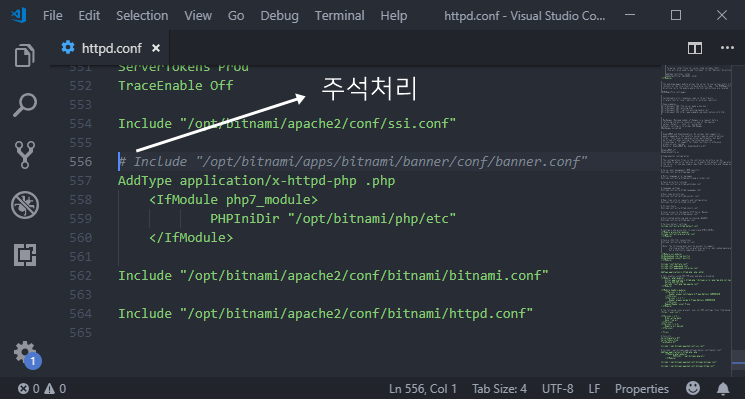Change the LF end-of-line sequence
The width and height of the screenshot is (745, 399).
tap(594, 389)
